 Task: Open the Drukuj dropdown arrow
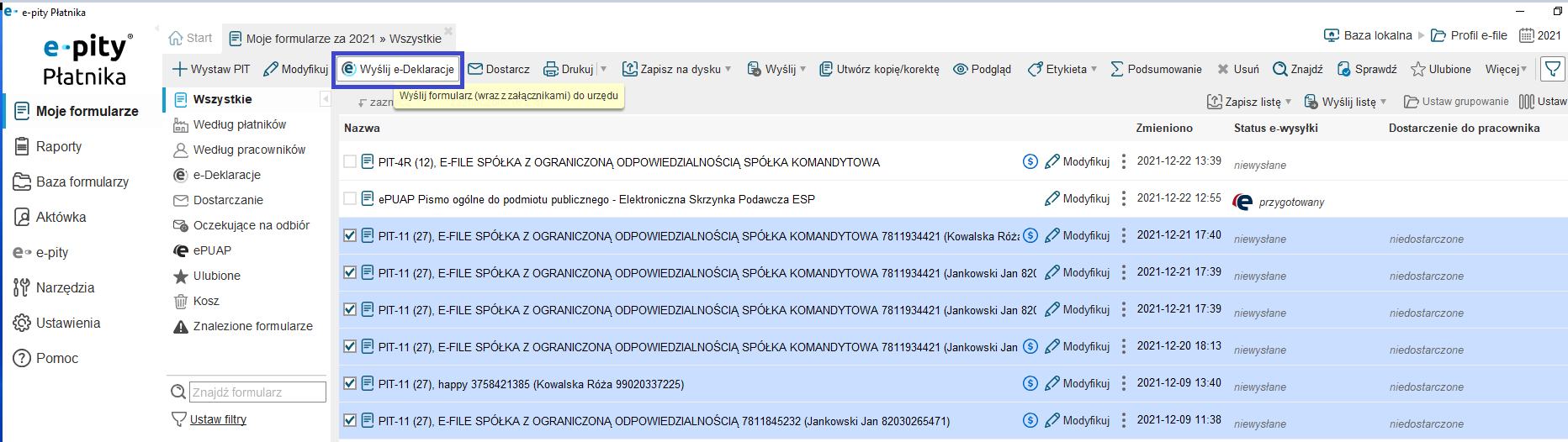pyautogui.click(x=603, y=69)
